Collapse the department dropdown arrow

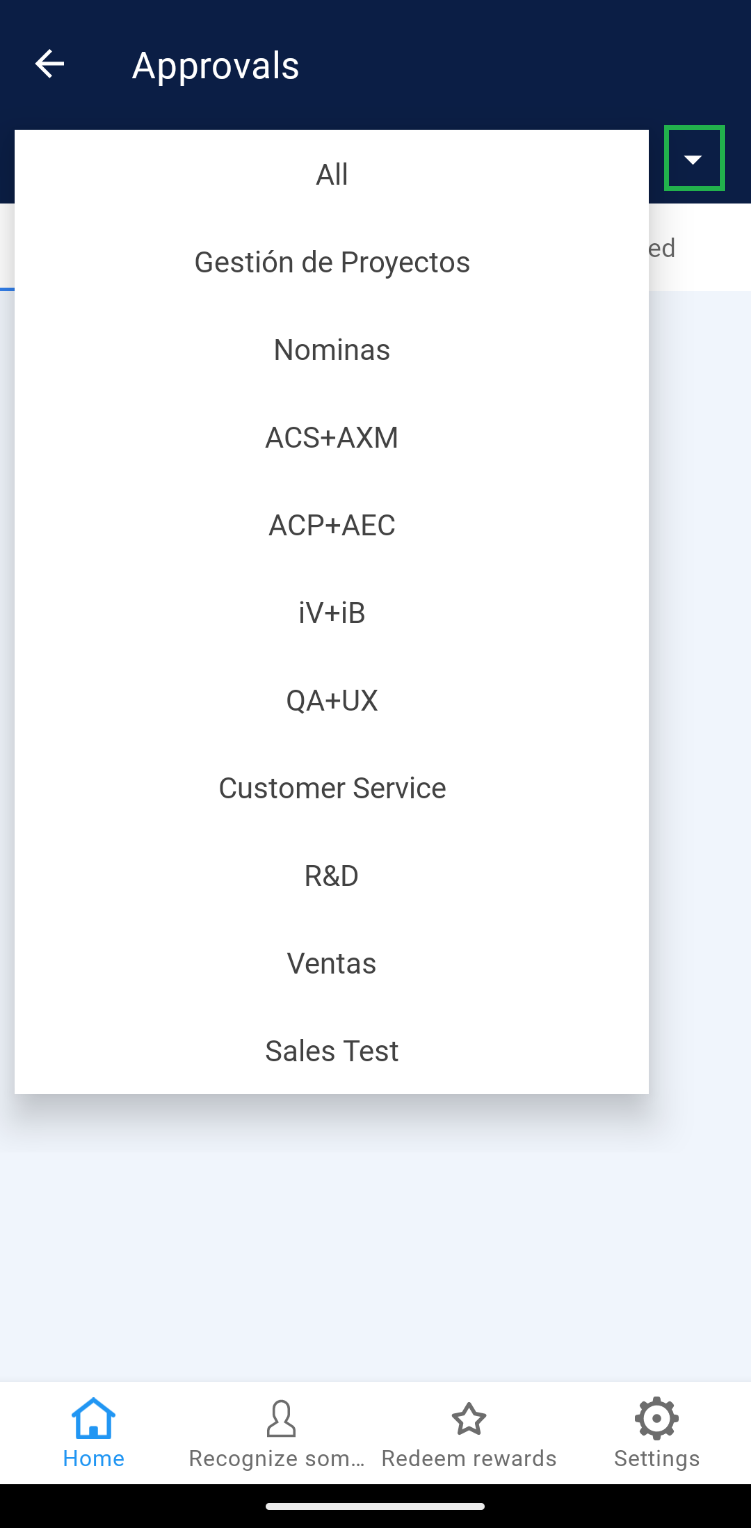pyautogui.click(x=693, y=159)
